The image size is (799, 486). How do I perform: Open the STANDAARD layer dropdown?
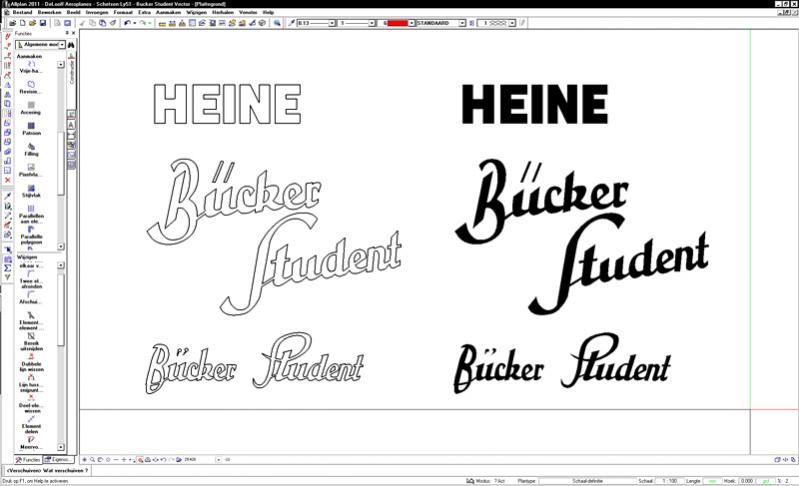[x=462, y=23]
